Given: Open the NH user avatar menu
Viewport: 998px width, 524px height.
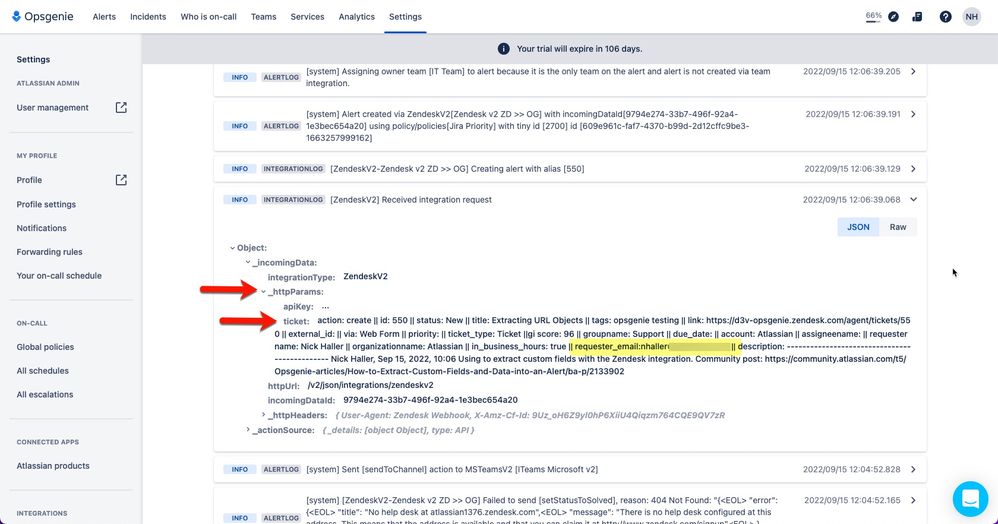Looking at the screenshot, I should coord(971,17).
